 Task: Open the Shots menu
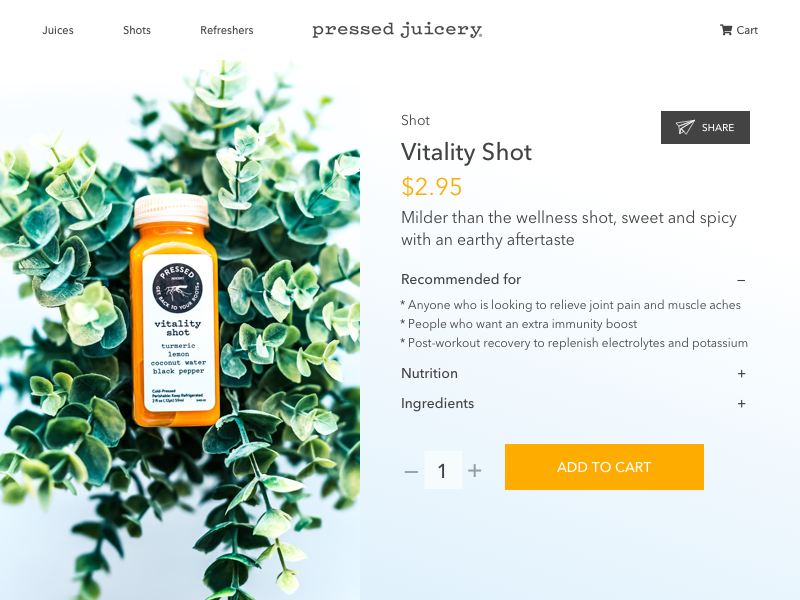pos(137,30)
